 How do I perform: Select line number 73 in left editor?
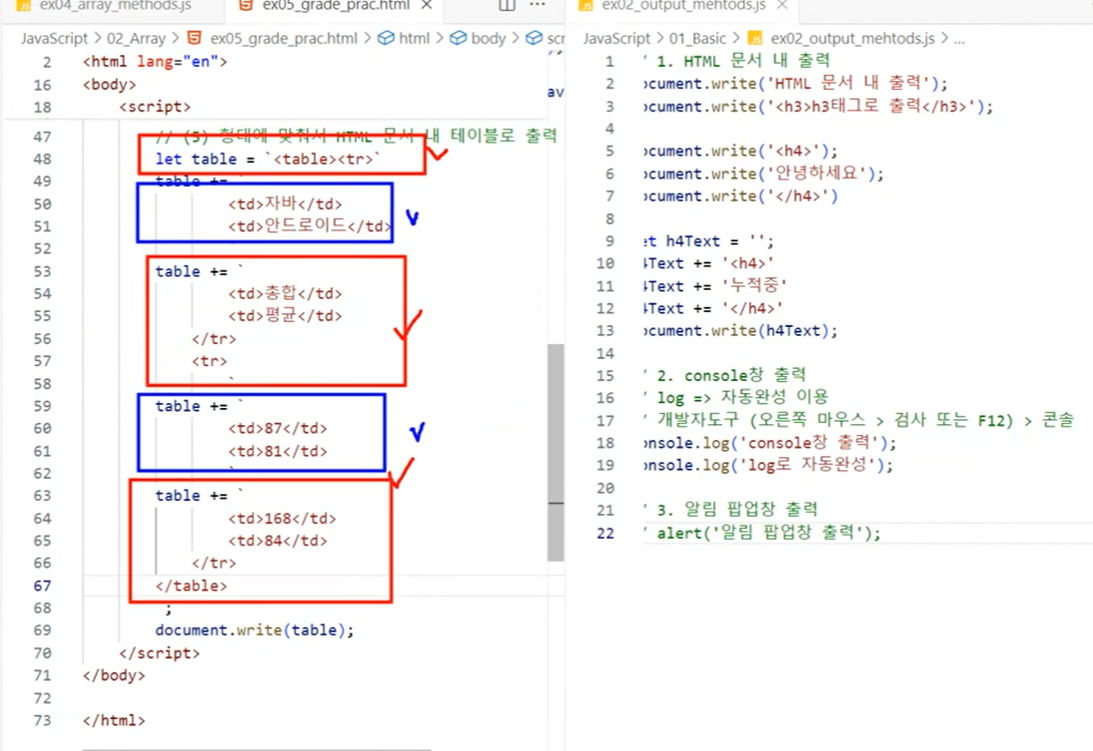pos(43,720)
